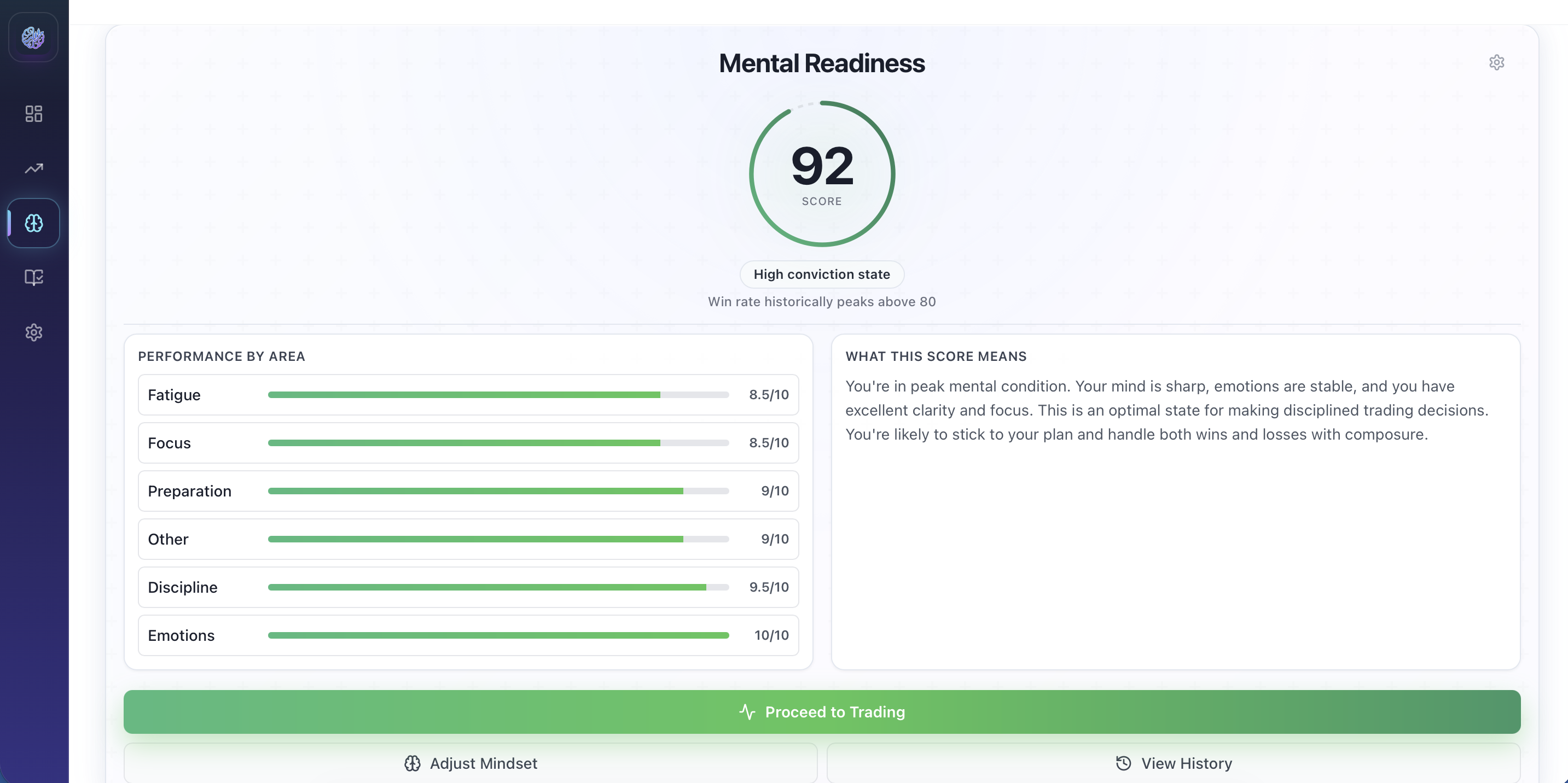Click the Other progress bar
Screen dimensions: 1568x783
pyautogui.click(x=498, y=539)
